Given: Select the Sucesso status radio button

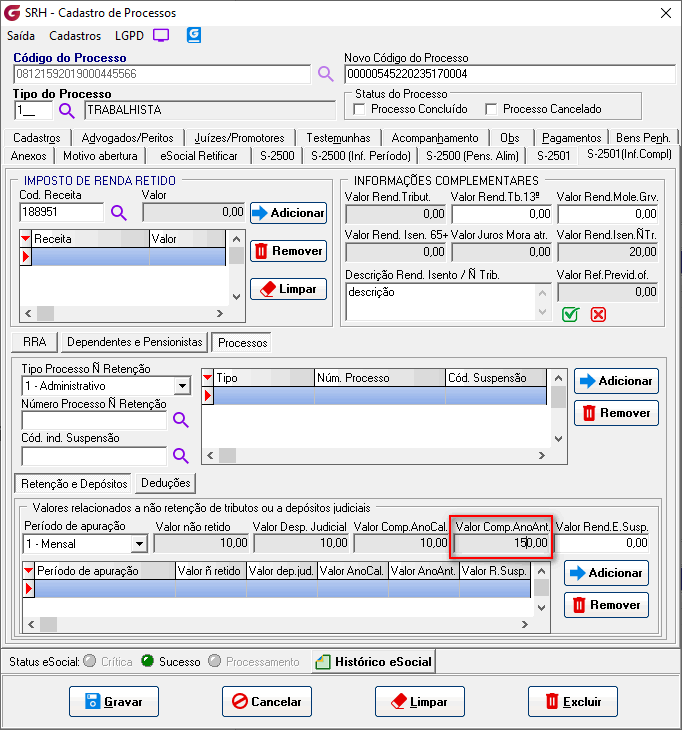Looking at the screenshot, I should pos(147,661).
